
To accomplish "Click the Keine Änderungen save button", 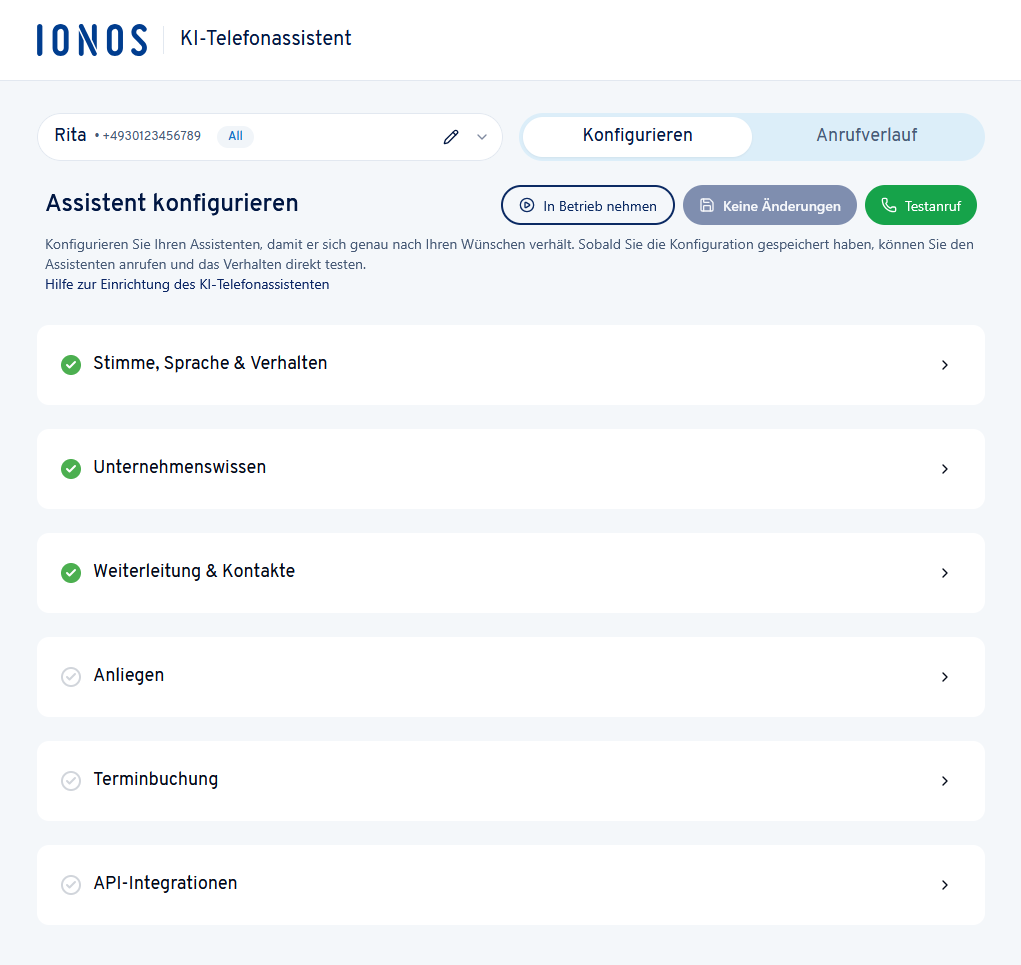I will [769, 206].
